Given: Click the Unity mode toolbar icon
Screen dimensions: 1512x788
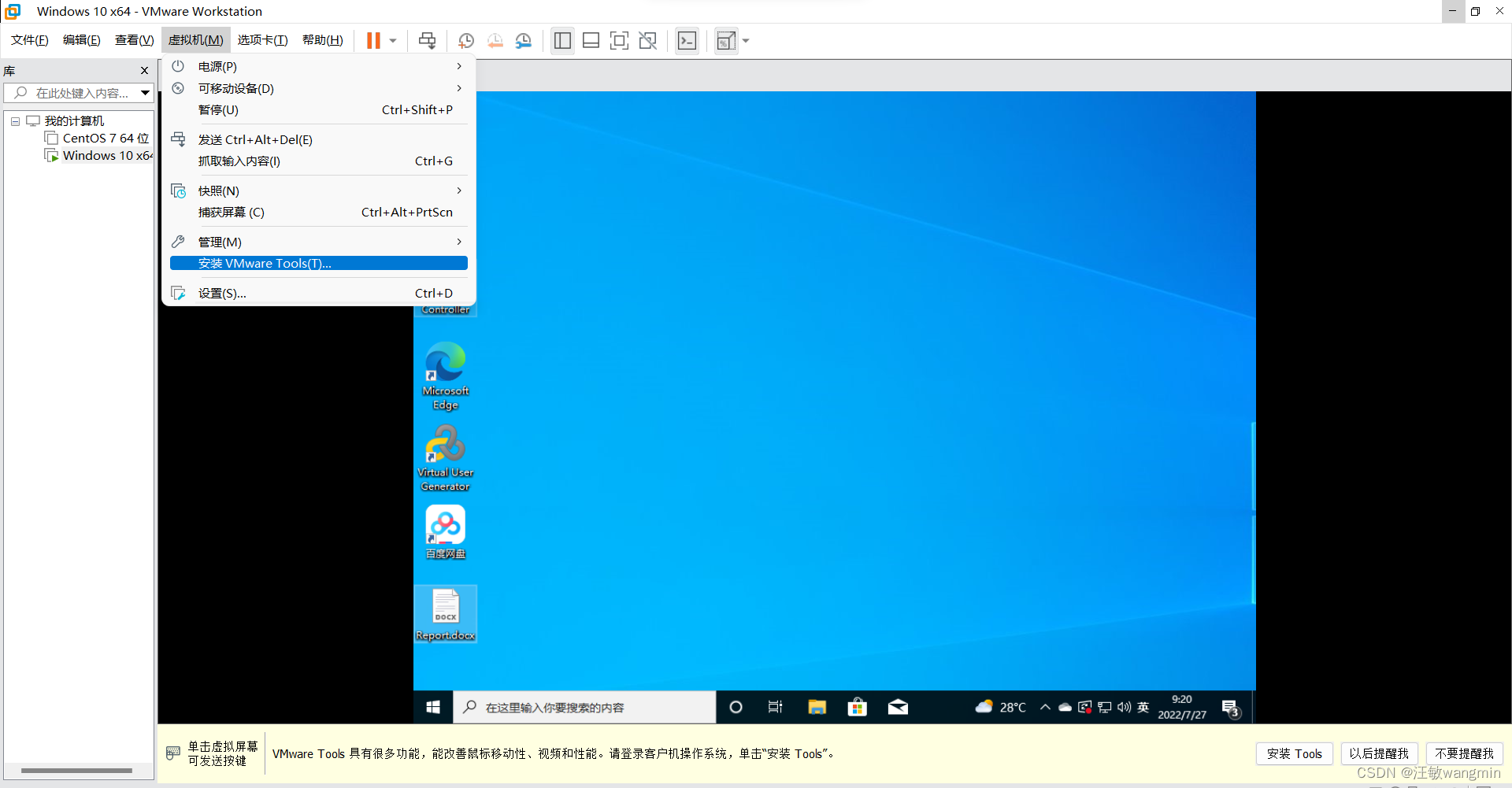Looking at the screenshot, I should (648, 41).
